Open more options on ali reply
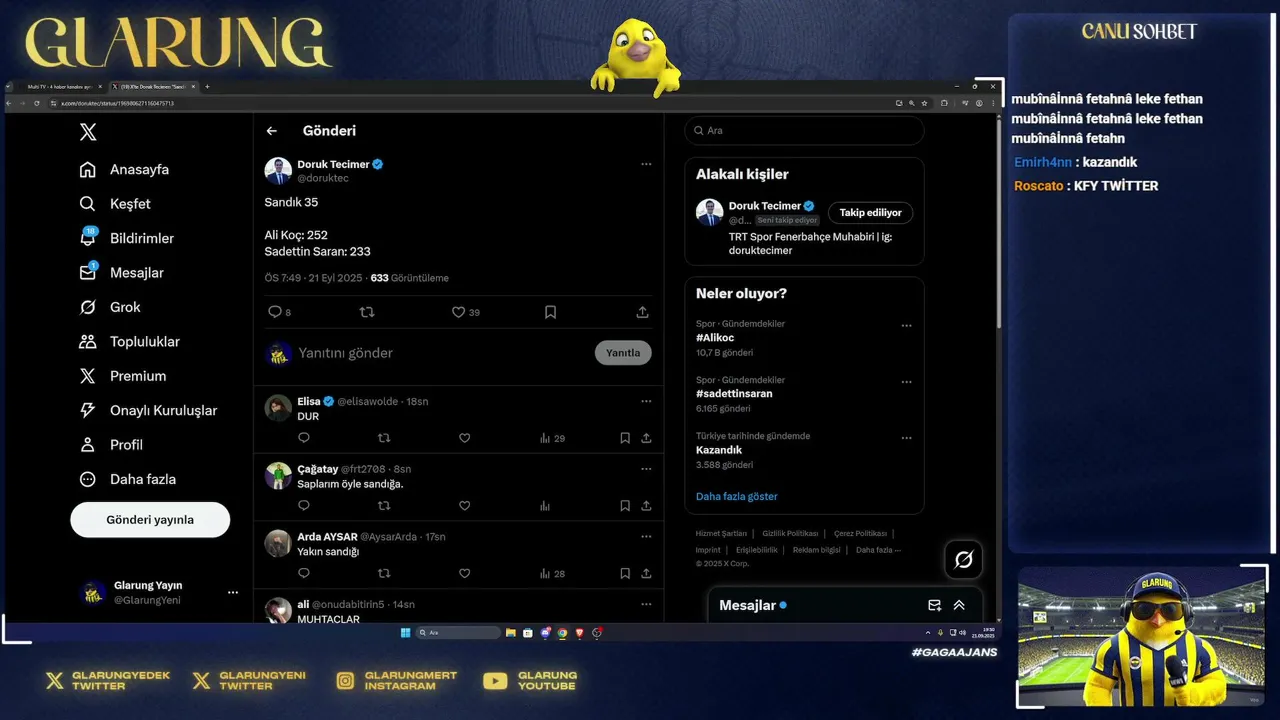The image size is (1280, 720). (646, 605)
